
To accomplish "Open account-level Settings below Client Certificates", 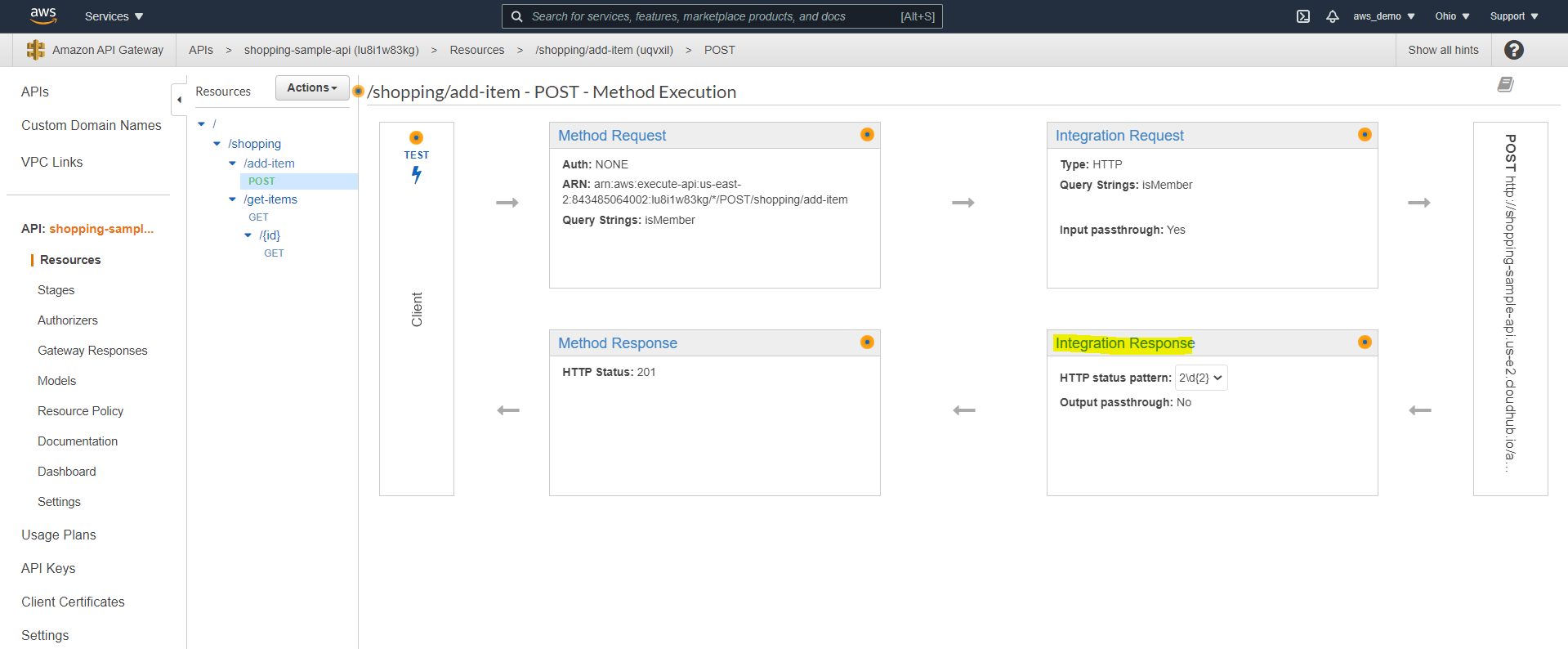I will 45,635.
